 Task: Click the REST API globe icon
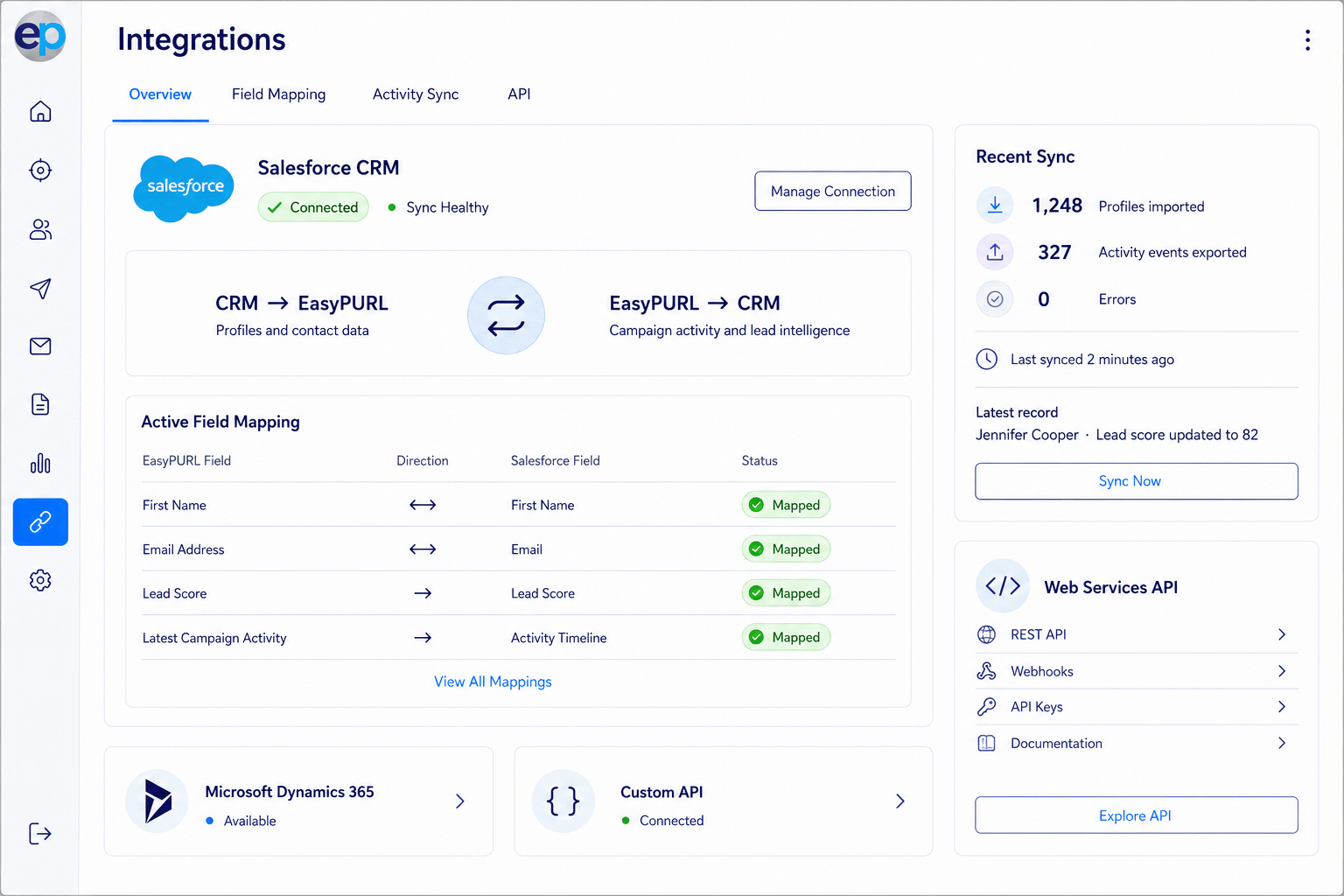tap(986, 634)
